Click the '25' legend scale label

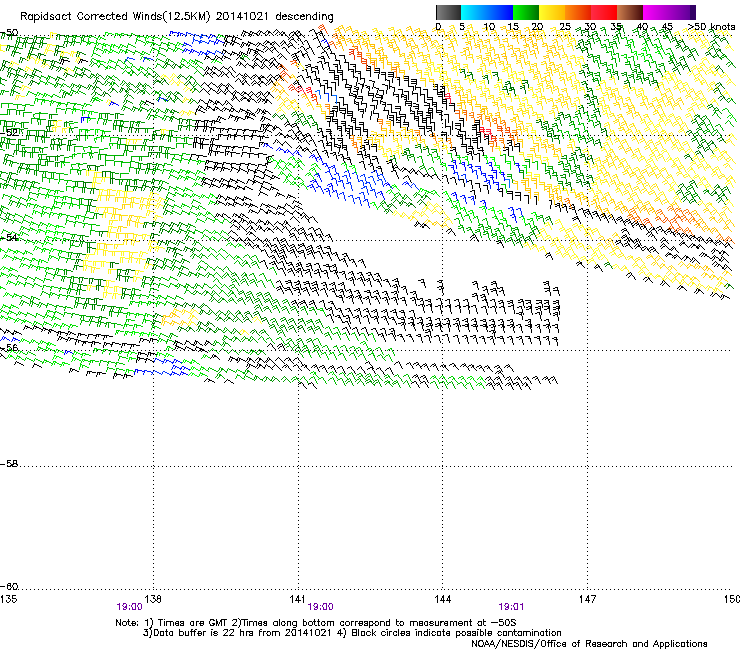[x=564, y=27]
